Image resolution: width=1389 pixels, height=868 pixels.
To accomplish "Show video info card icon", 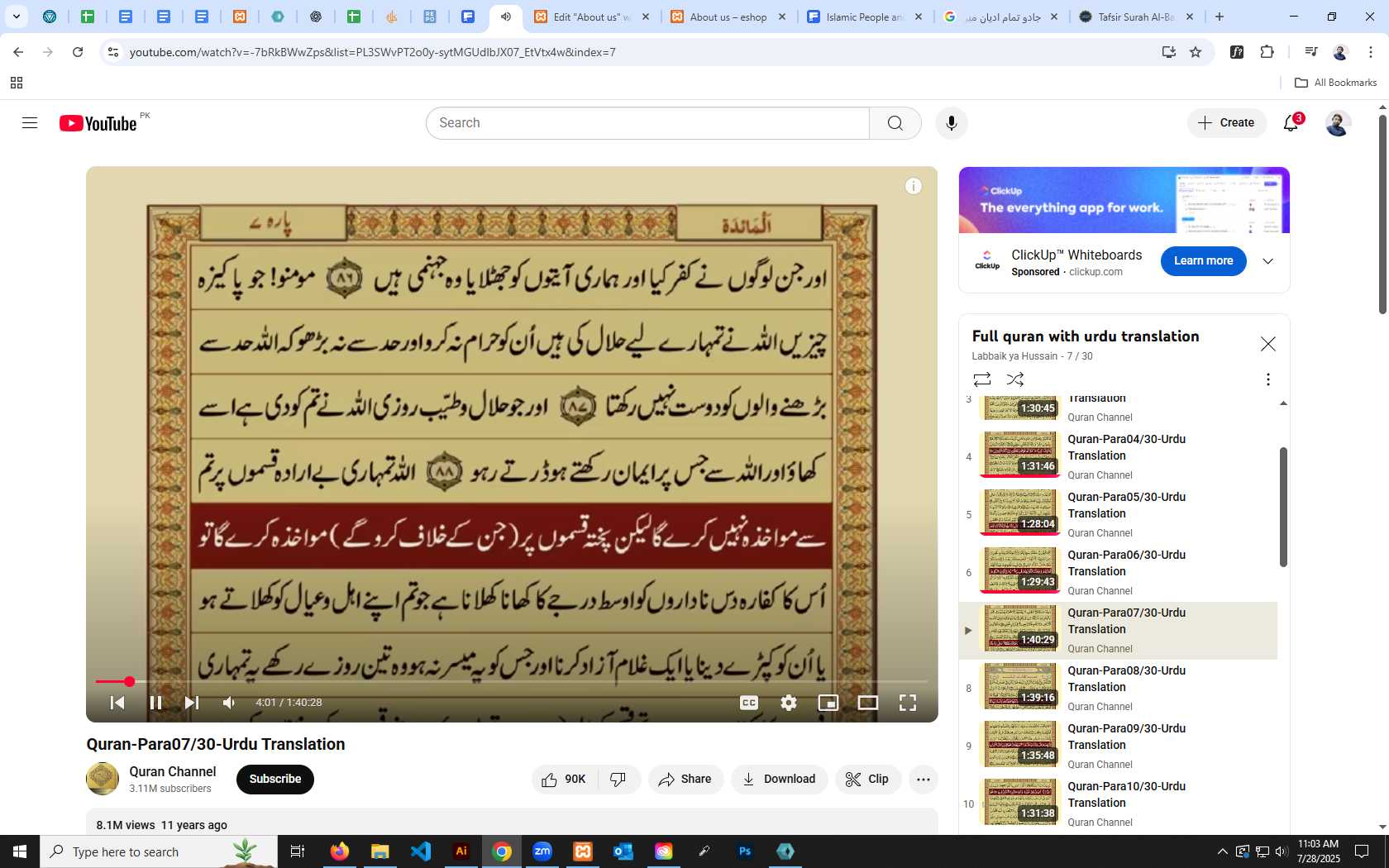I will pos(913,186).
